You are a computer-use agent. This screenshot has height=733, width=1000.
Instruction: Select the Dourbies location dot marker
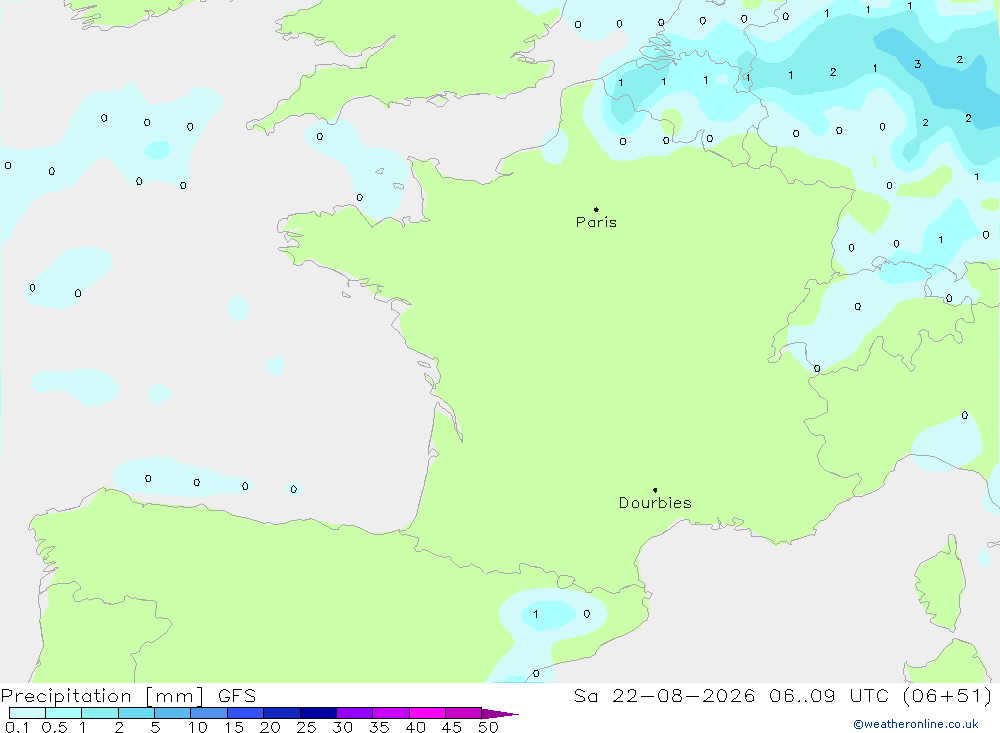(x=655, y=490)
